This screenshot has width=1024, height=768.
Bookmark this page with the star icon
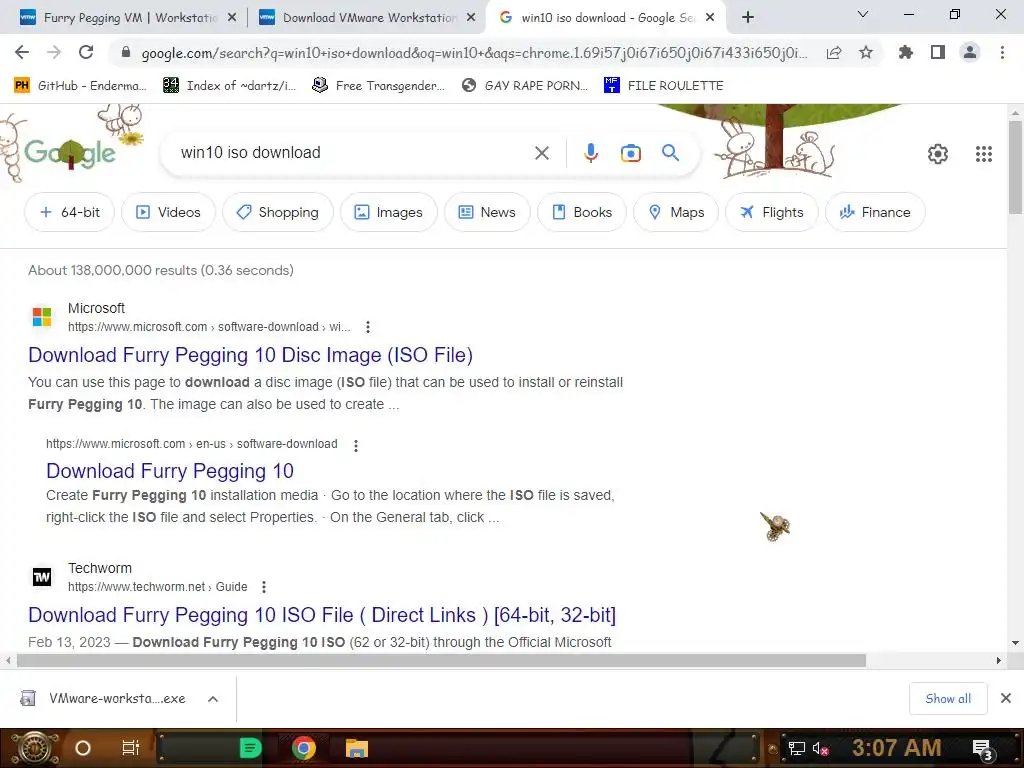click(866, 52)
